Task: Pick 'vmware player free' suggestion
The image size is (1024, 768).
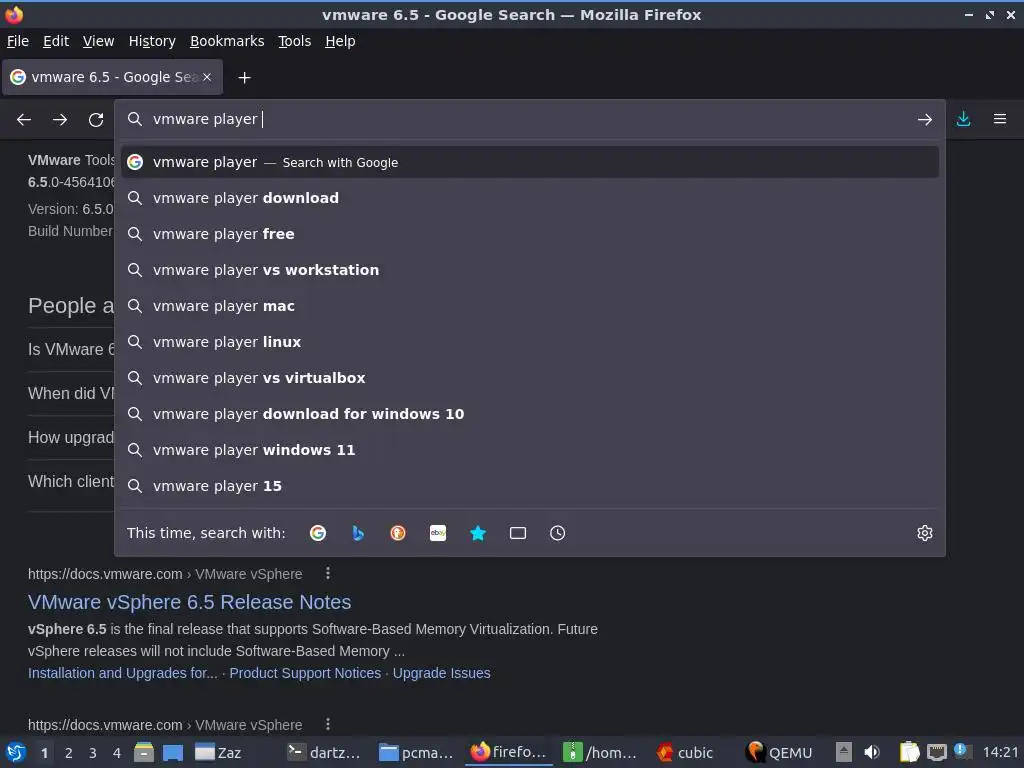Action: [530, 234]
